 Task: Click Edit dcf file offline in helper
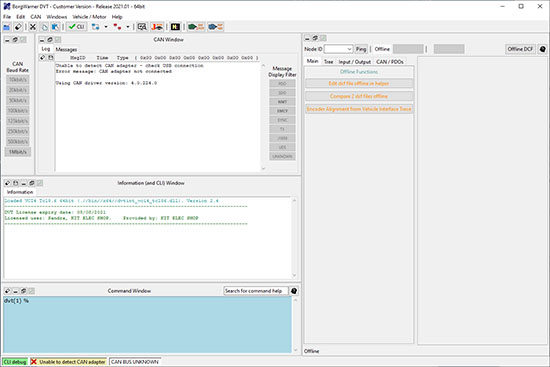pyautogui.click(x=359, y=84)
